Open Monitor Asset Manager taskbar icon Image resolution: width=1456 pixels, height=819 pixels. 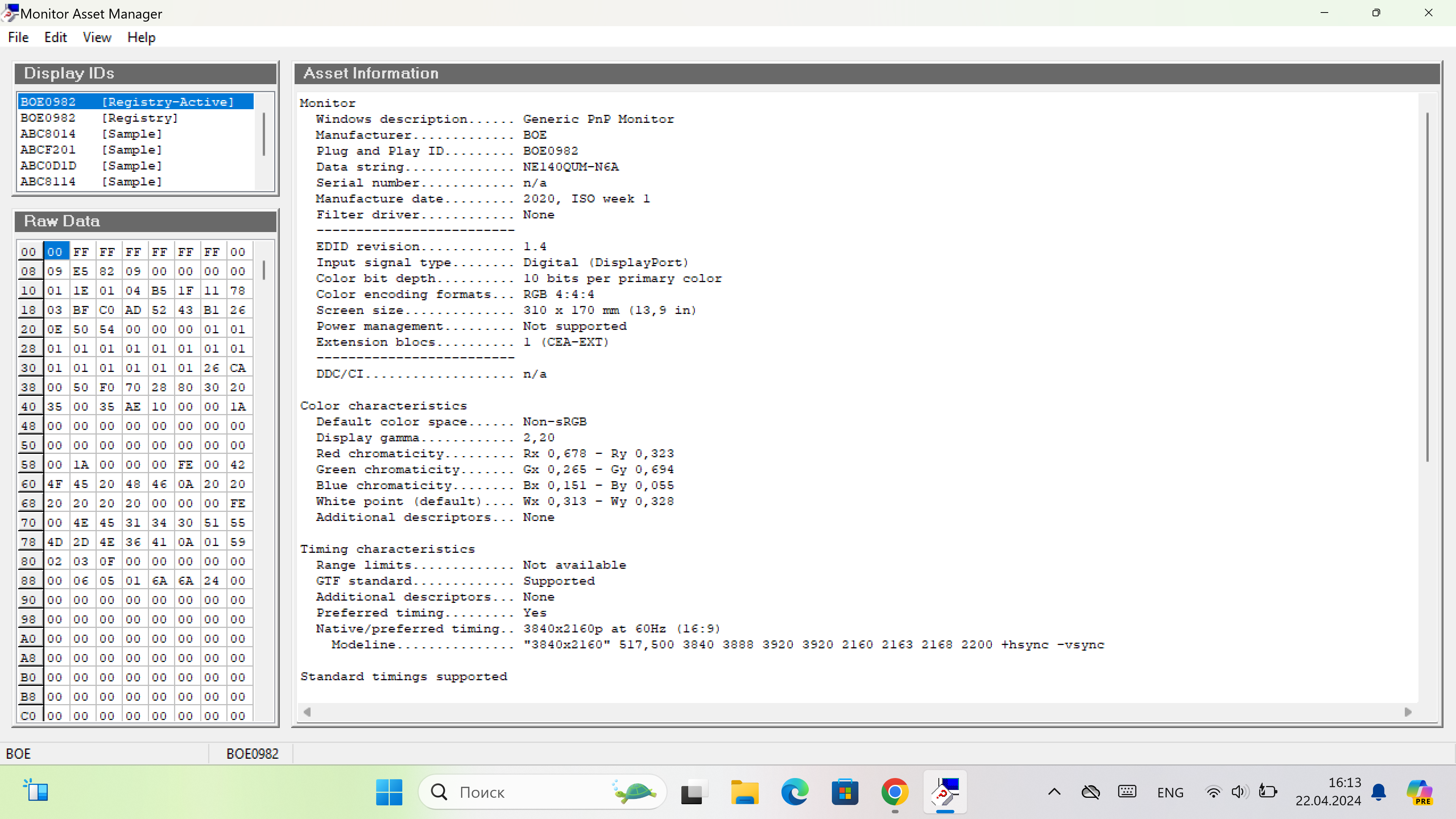click(946, 792)
